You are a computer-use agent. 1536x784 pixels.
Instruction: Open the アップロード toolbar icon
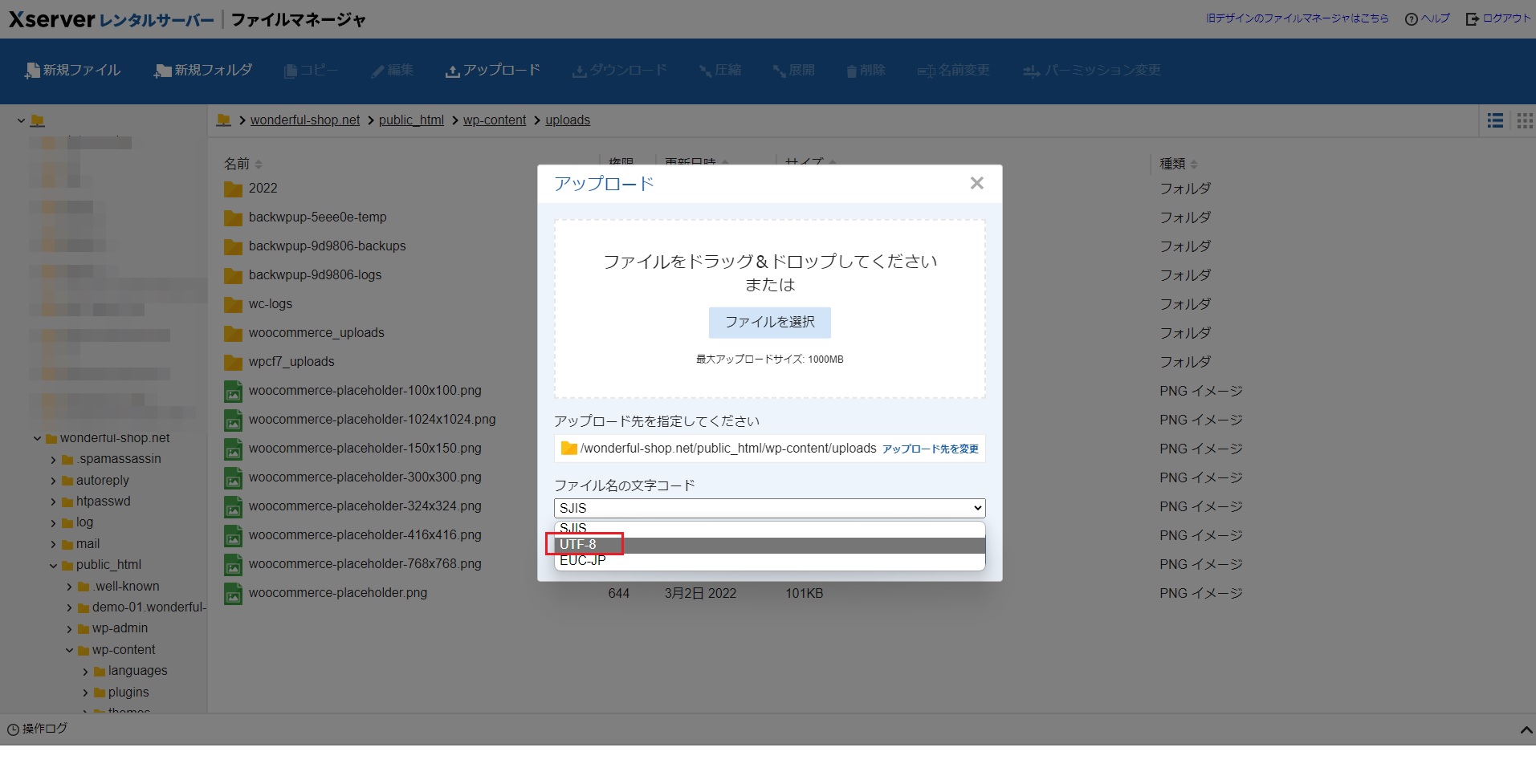(453, 70)
